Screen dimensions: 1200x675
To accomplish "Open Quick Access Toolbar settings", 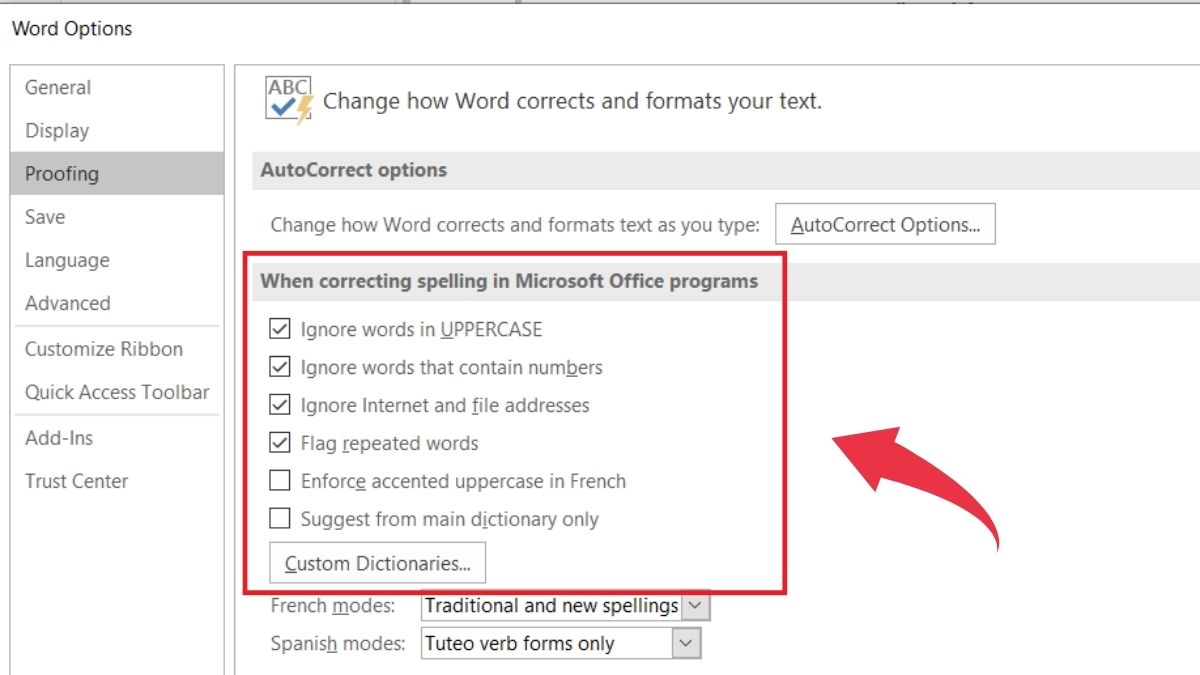I will [117, 392].
